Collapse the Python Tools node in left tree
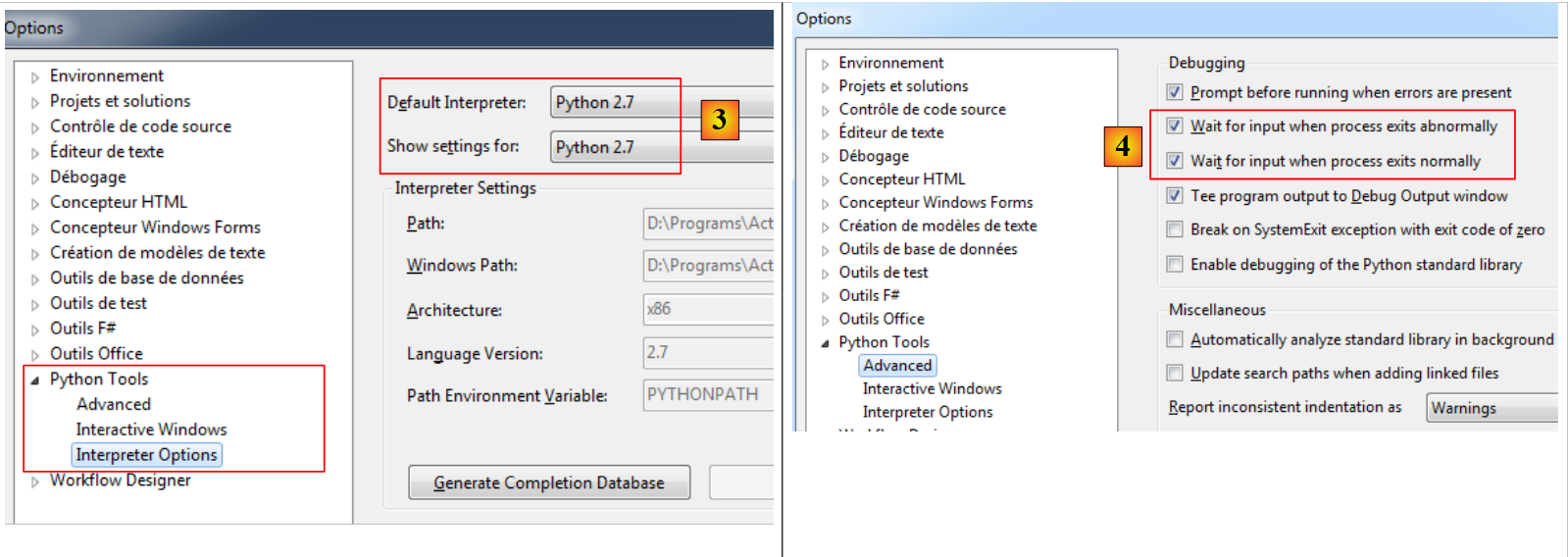Screen dimensions: 1568x557 [x=35, y=380]
